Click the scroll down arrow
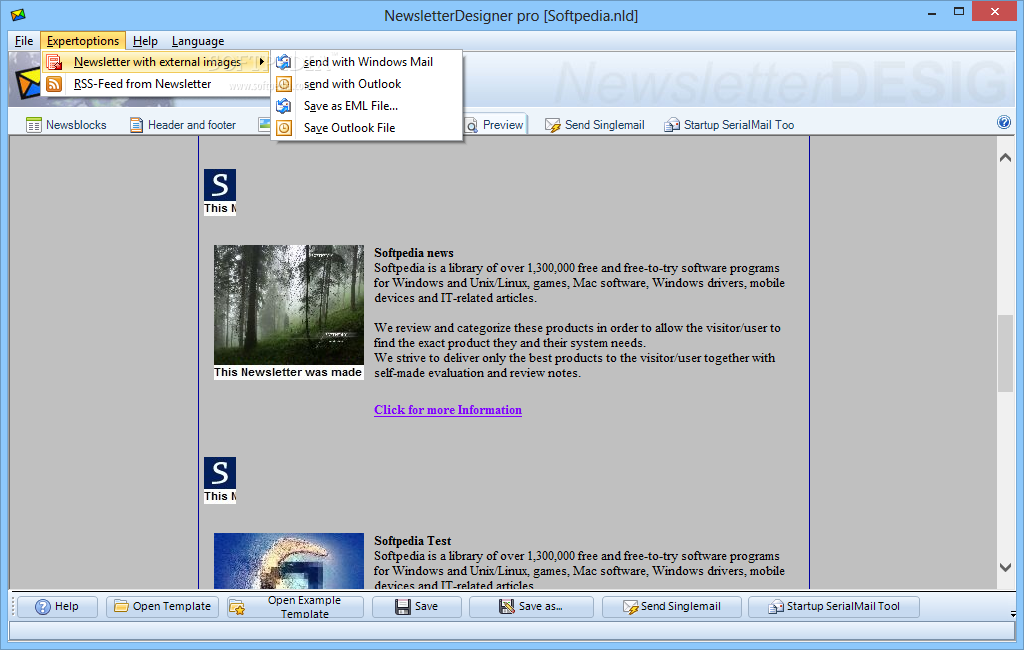Screen dimensions: 1024x650 (x=1005, y=568)
